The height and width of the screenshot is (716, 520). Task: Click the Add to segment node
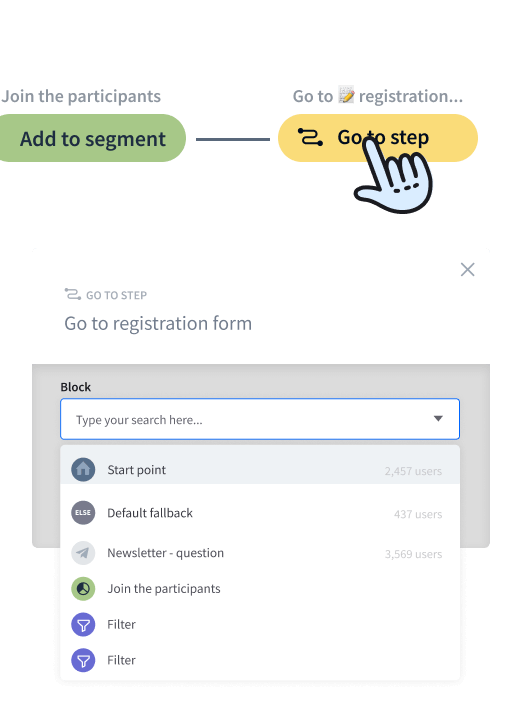92,138
